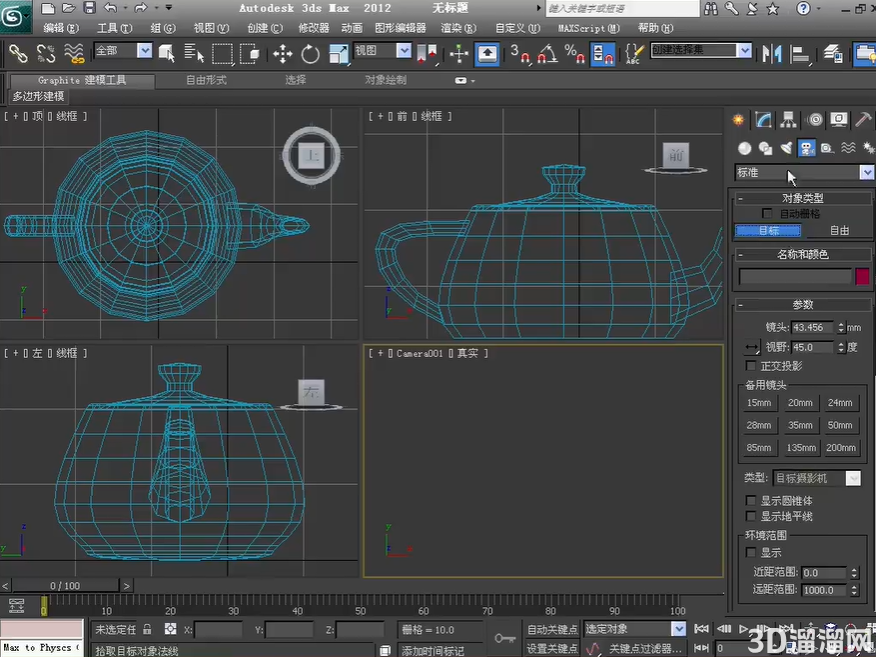Viewport: 876px width, 657px height.
Task: Select the Geometry creation category sphere icon
Action: pos(744,147)
